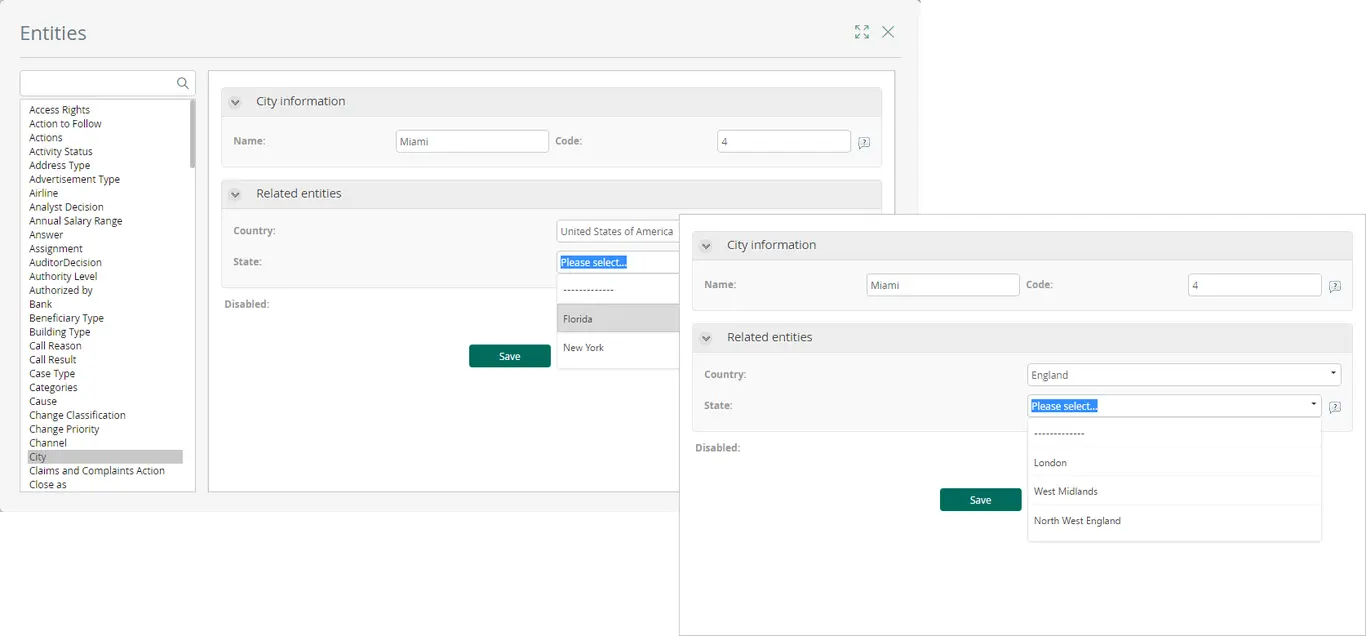The image size is (1366, 636).
Task: Click Save in the Entities window
Action: coord(510,356)
